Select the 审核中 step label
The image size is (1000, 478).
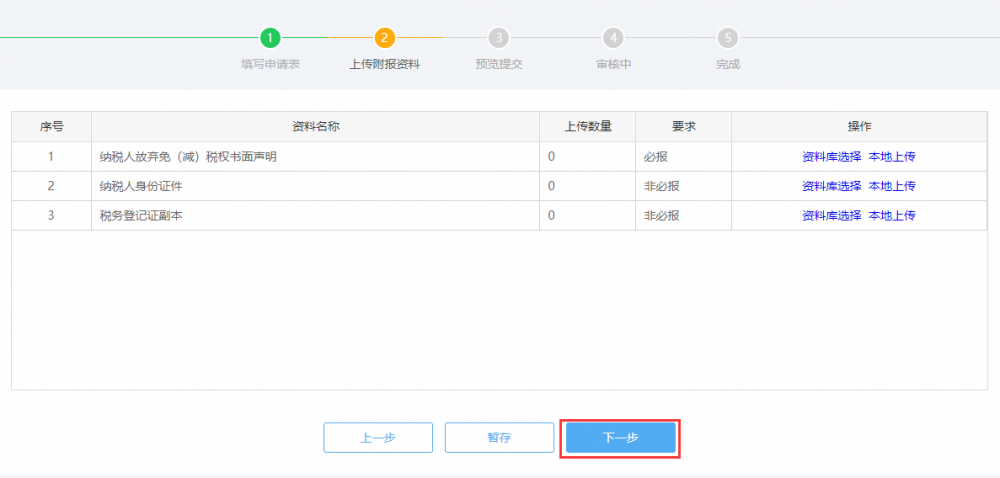point(613,64)
